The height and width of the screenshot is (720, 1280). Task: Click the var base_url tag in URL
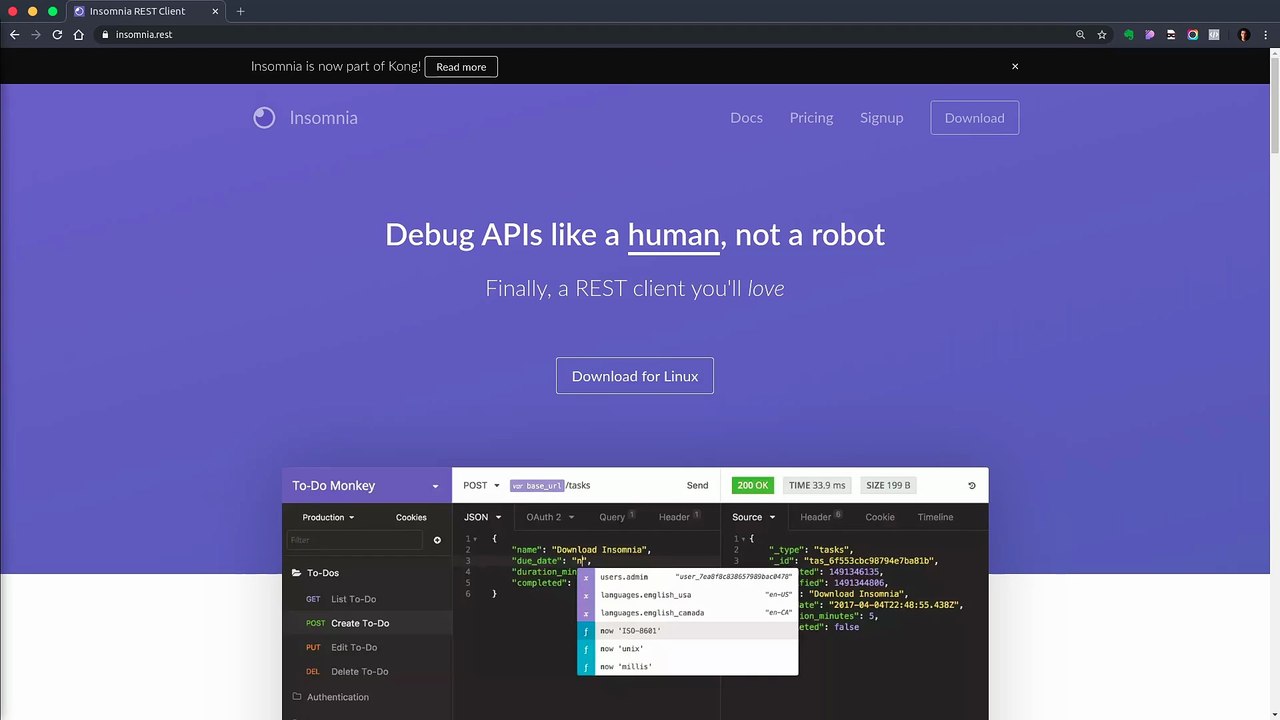pos(537,486)
